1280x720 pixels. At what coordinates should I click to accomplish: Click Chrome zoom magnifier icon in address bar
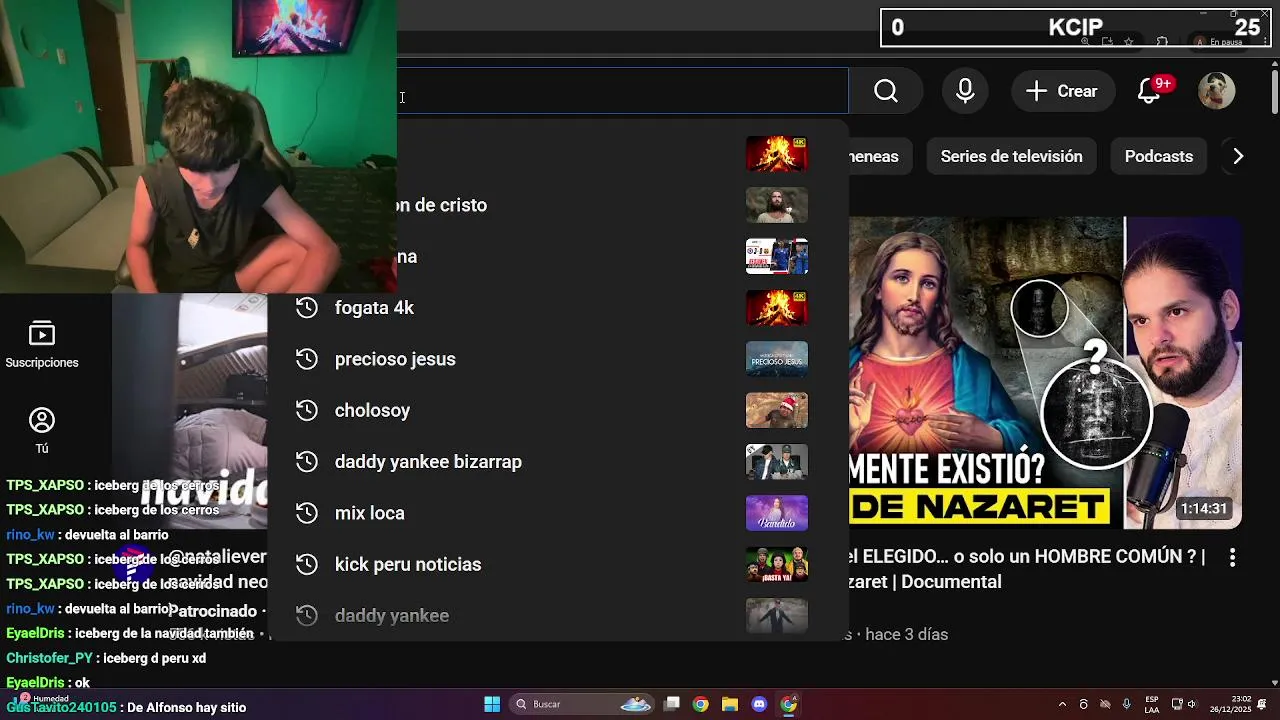pos(1085,42)
